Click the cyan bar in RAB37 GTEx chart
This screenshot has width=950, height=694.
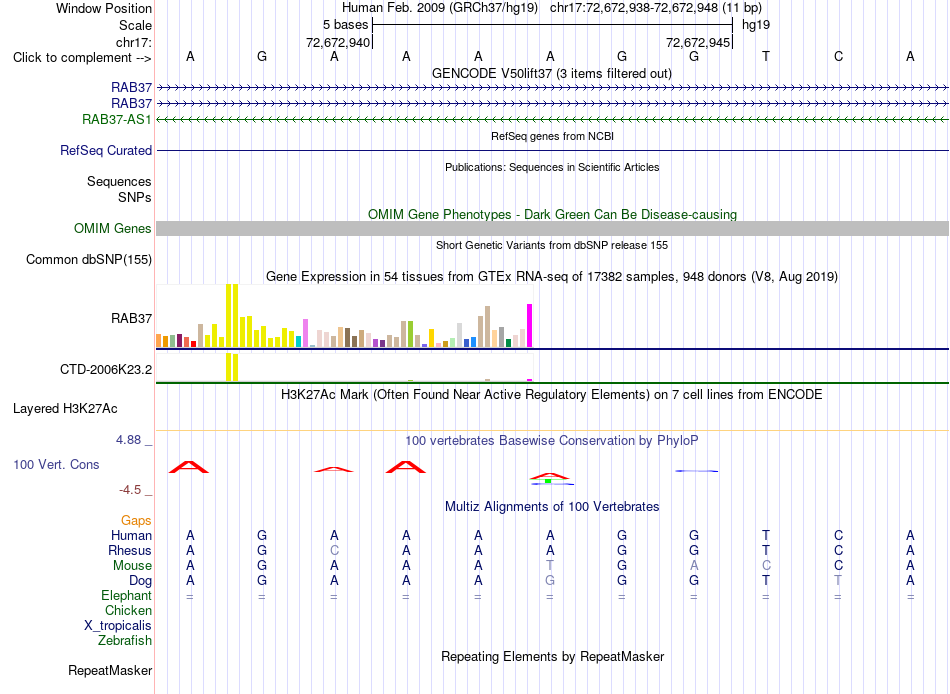click(x=298, y=341)
